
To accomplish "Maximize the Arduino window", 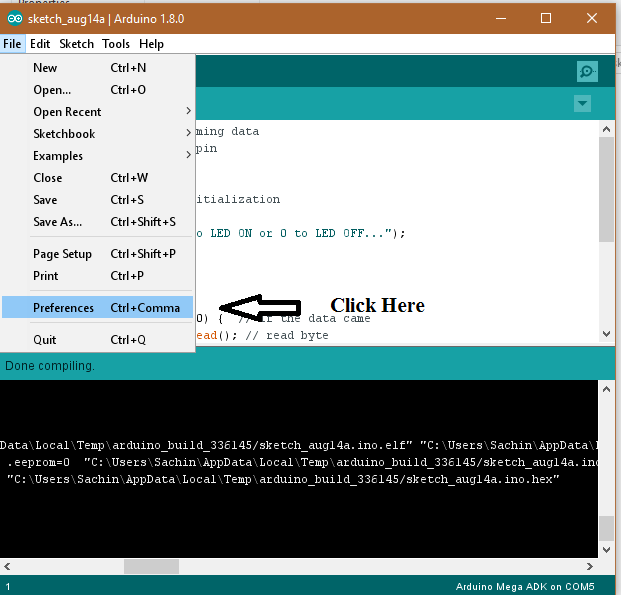I will [x=546, y=18].
